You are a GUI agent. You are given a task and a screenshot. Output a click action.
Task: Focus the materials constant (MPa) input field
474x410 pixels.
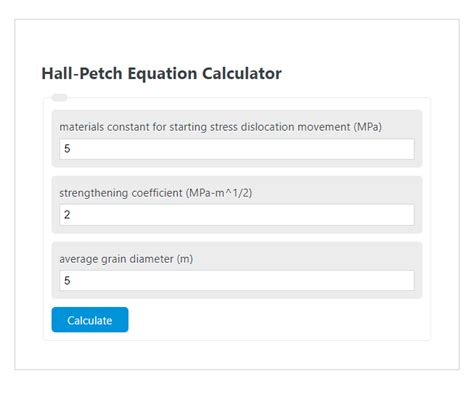(x=237, y=149)
